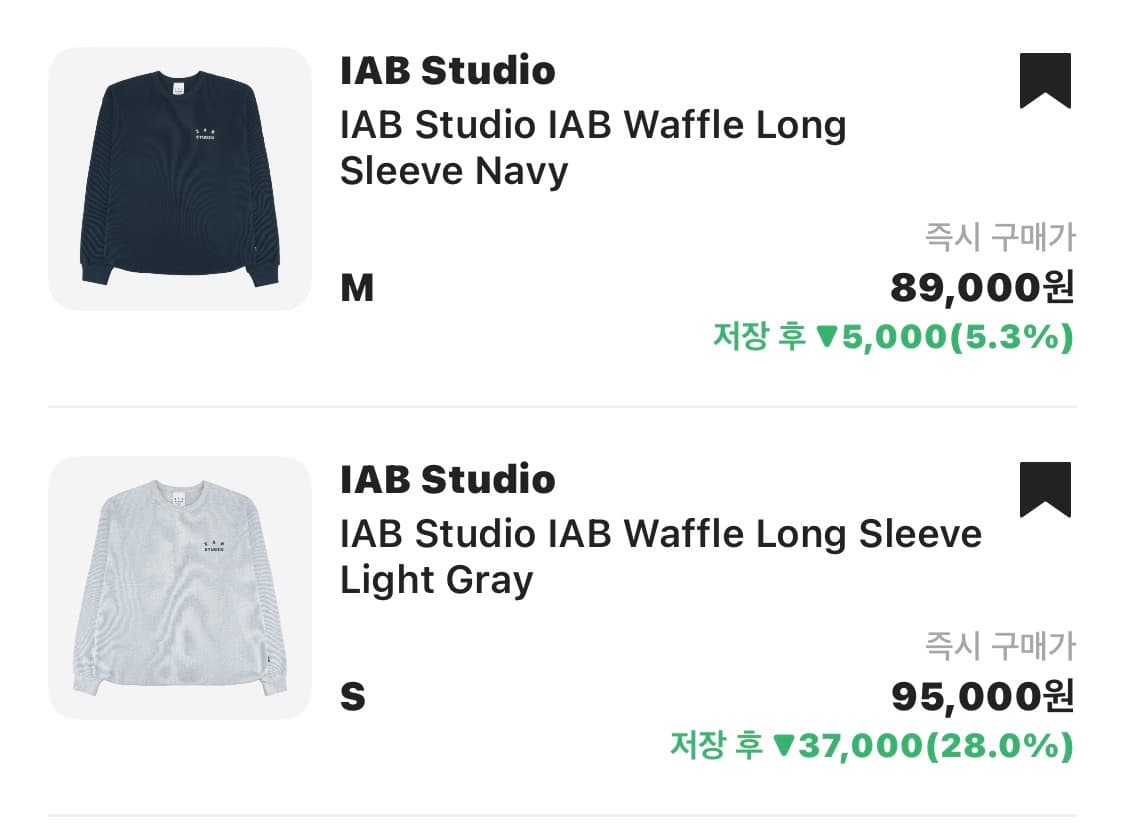1125x823 pixels.
Task: Open the IAB Waffle Long Sleeve Light Gray product
Action: 660,556
